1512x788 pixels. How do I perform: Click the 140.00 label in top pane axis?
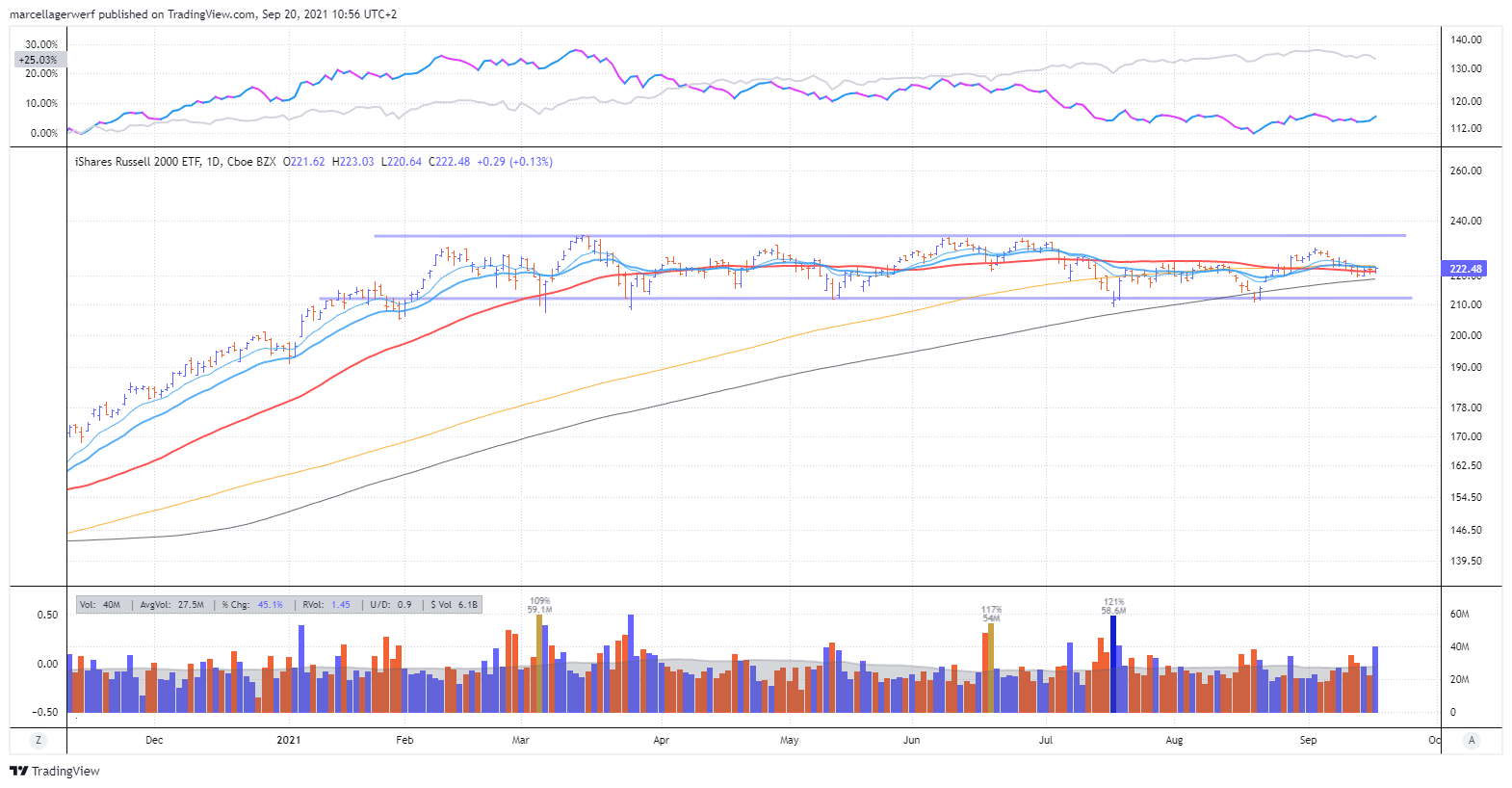point(1466,39)
